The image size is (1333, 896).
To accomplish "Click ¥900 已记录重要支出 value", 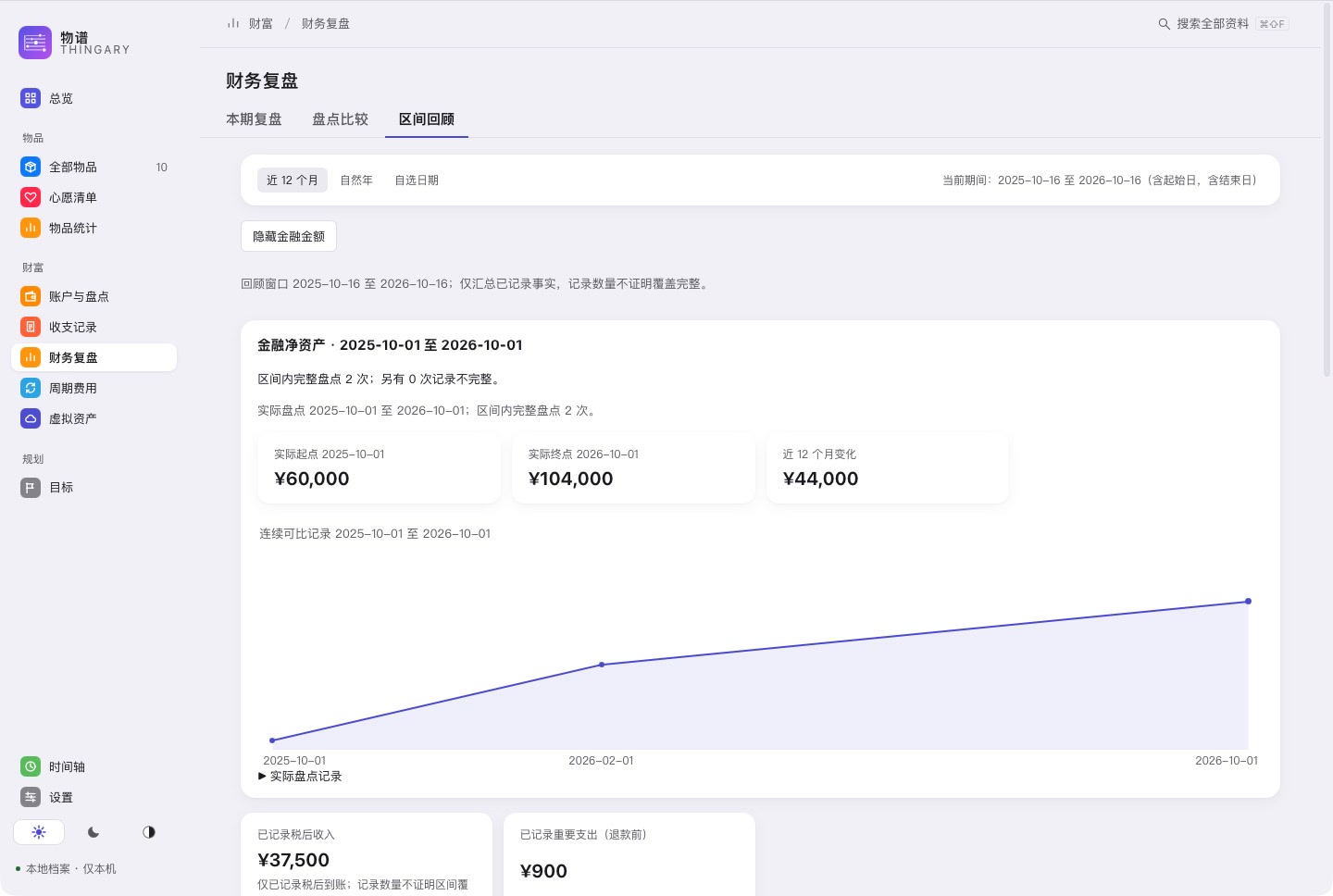I will 544,871.
